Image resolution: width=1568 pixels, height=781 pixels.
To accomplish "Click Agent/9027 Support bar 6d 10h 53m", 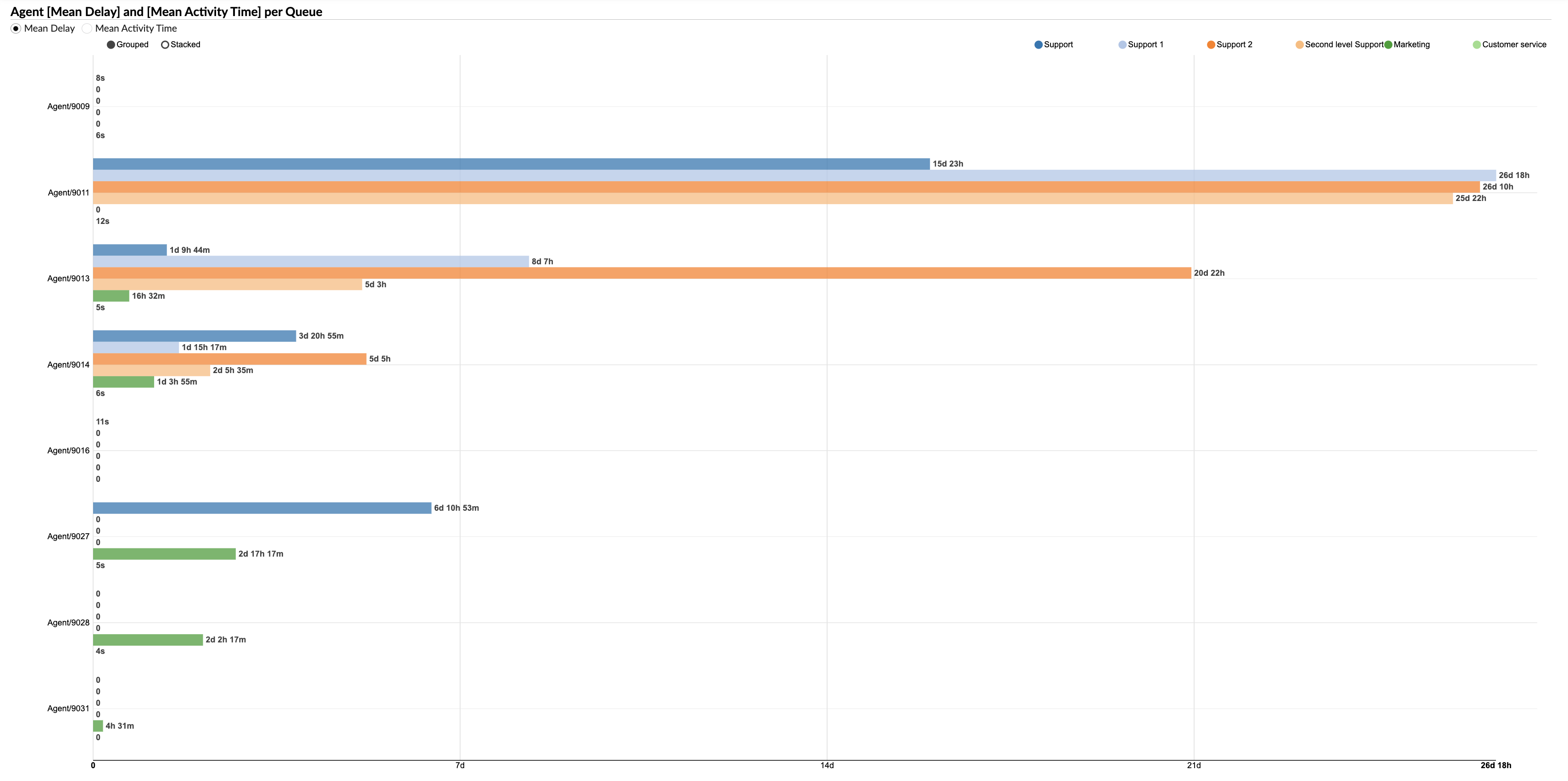I will click(x=262, y=508).
